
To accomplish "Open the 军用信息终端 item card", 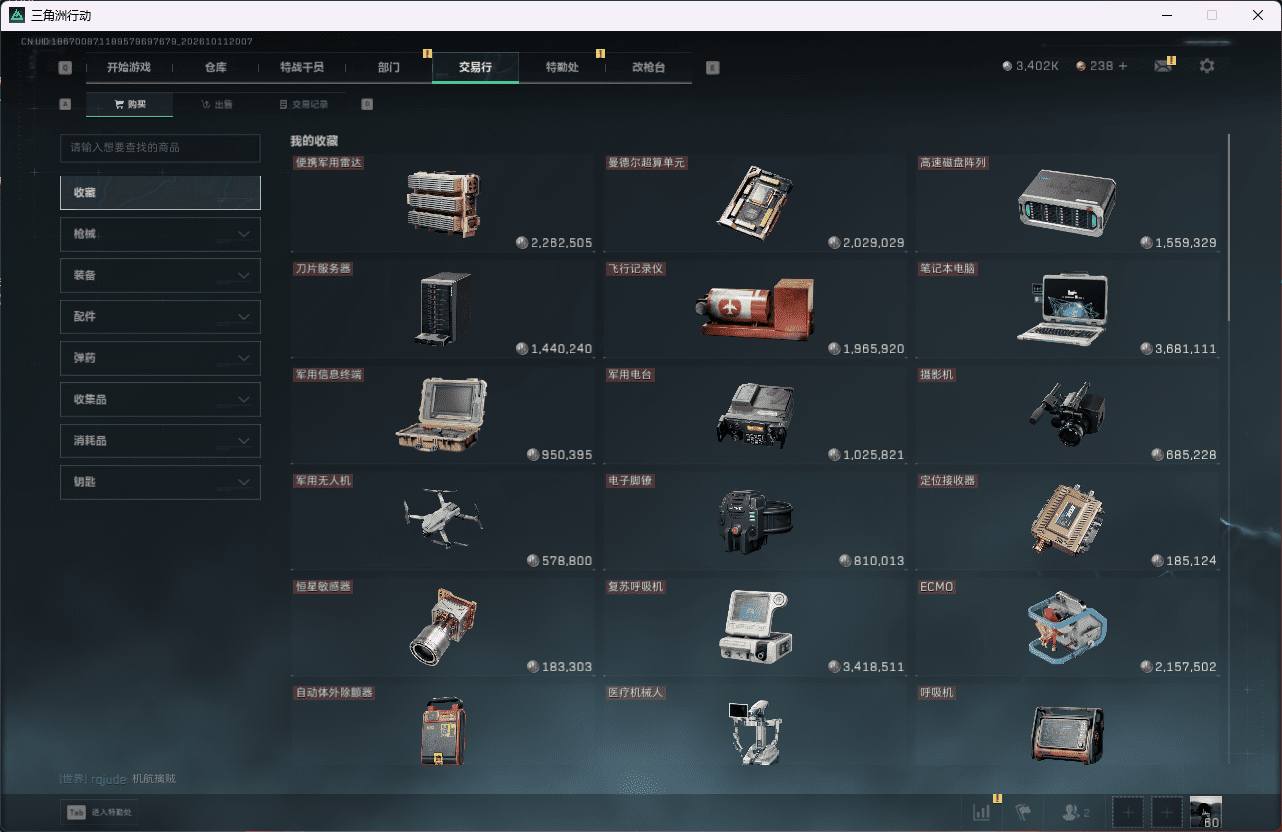I will click(442, 415).
